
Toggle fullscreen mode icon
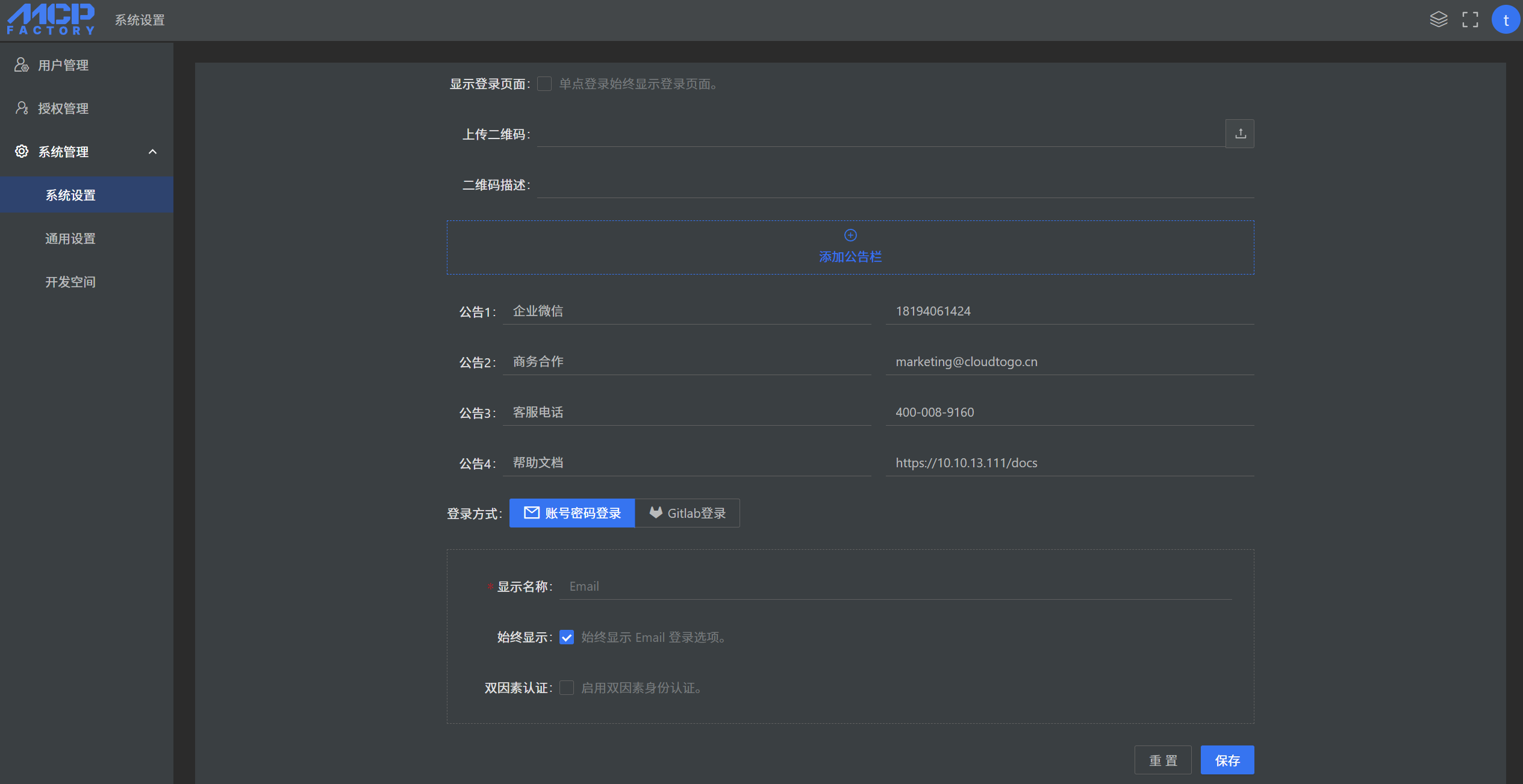coord(1470,20)
